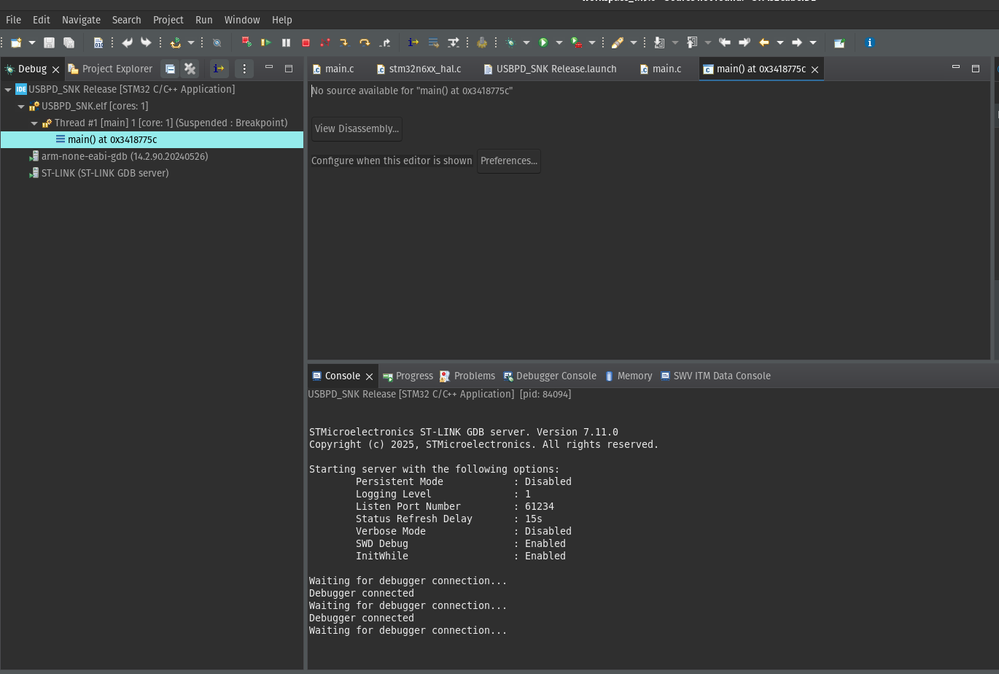Image resolution: width=999 pixels, height=674 pixels.
Task: Select the ST-LINK GDB server entry
Action: 104,173
